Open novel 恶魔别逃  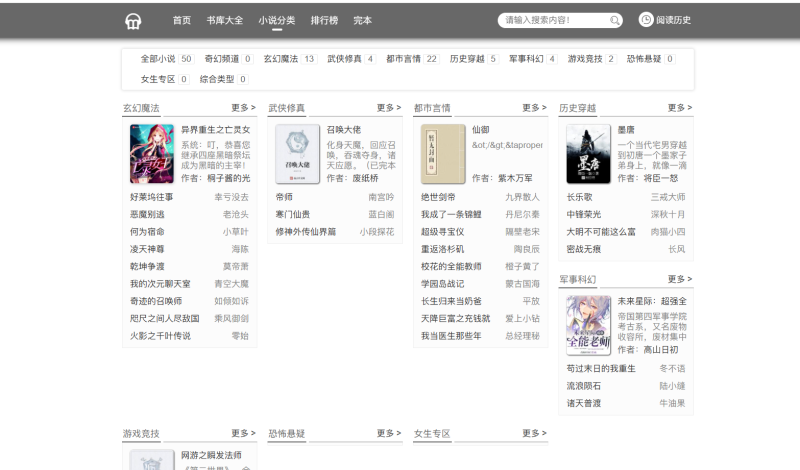pos(147,214)
